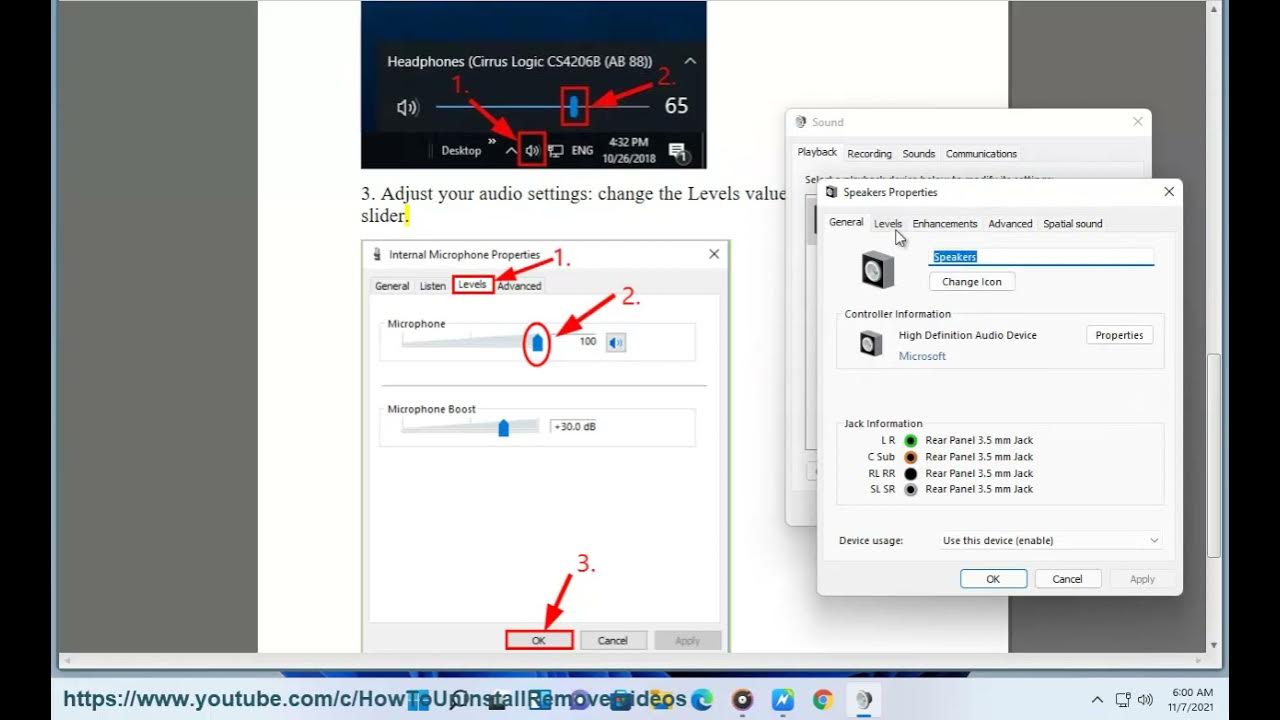Click the system tray volume icon
Viewport: 1280px width, 720px height.
(1145, 699)
